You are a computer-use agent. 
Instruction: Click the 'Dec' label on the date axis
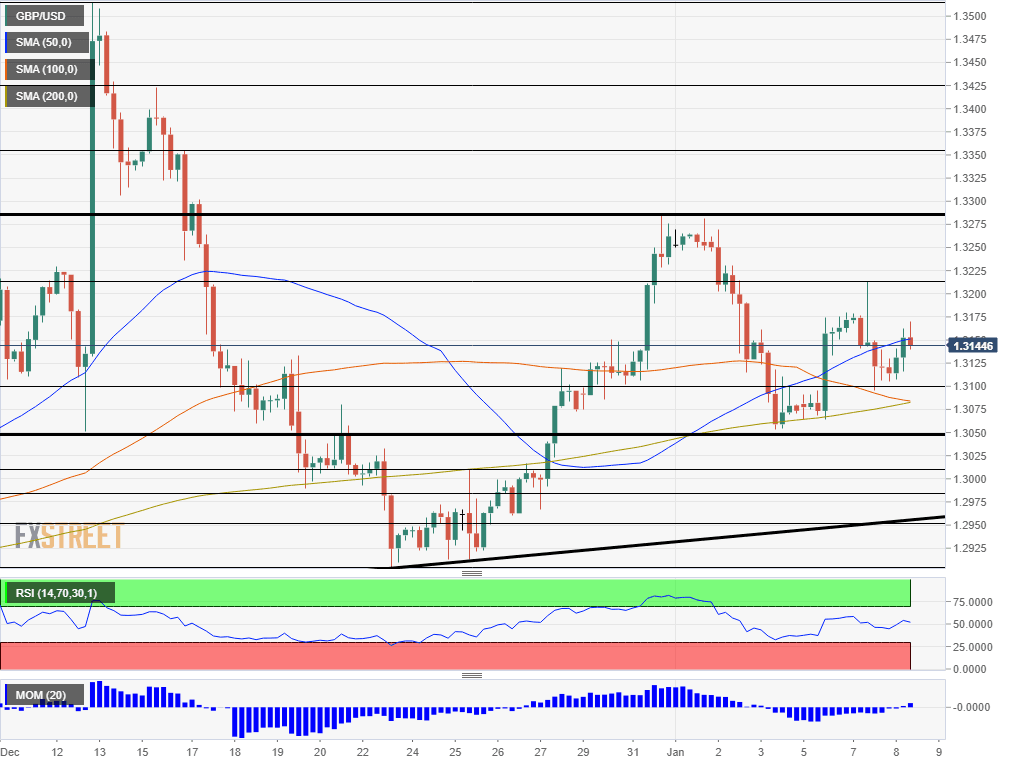coord(10,752)
